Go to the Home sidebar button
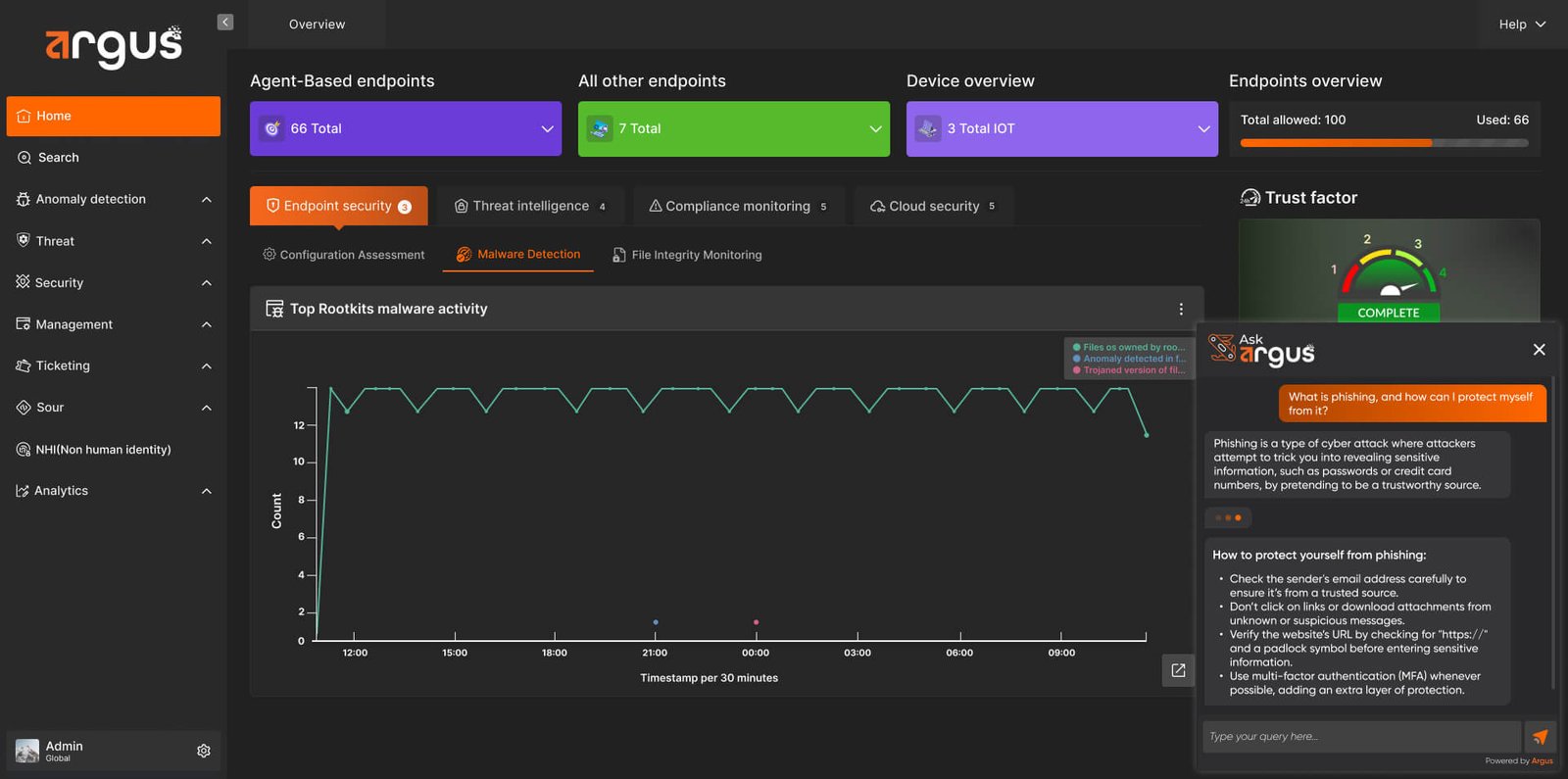 coord(114,116)
